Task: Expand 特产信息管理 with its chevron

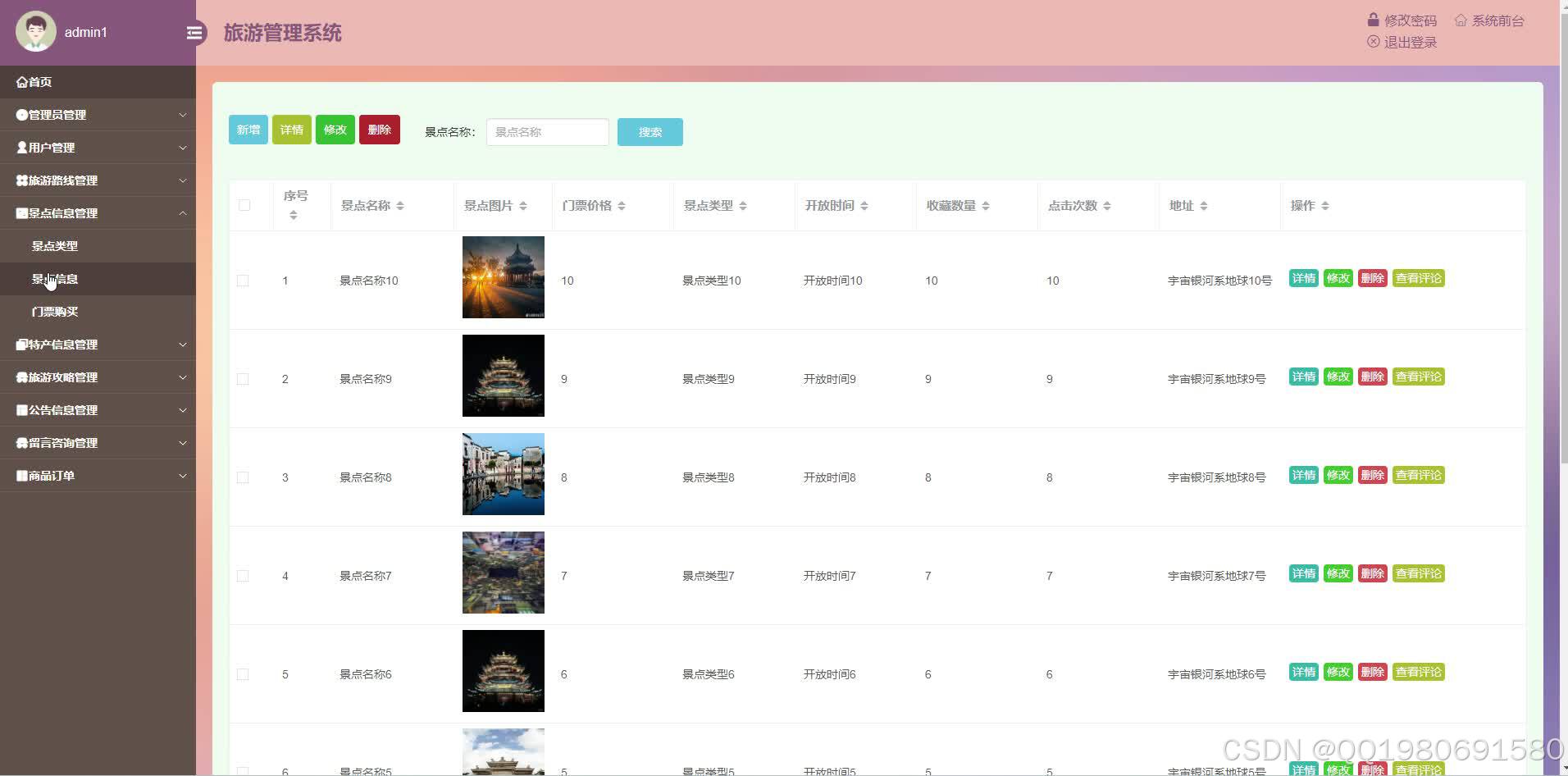Action: pyautogui.click(x=183, y=345)
